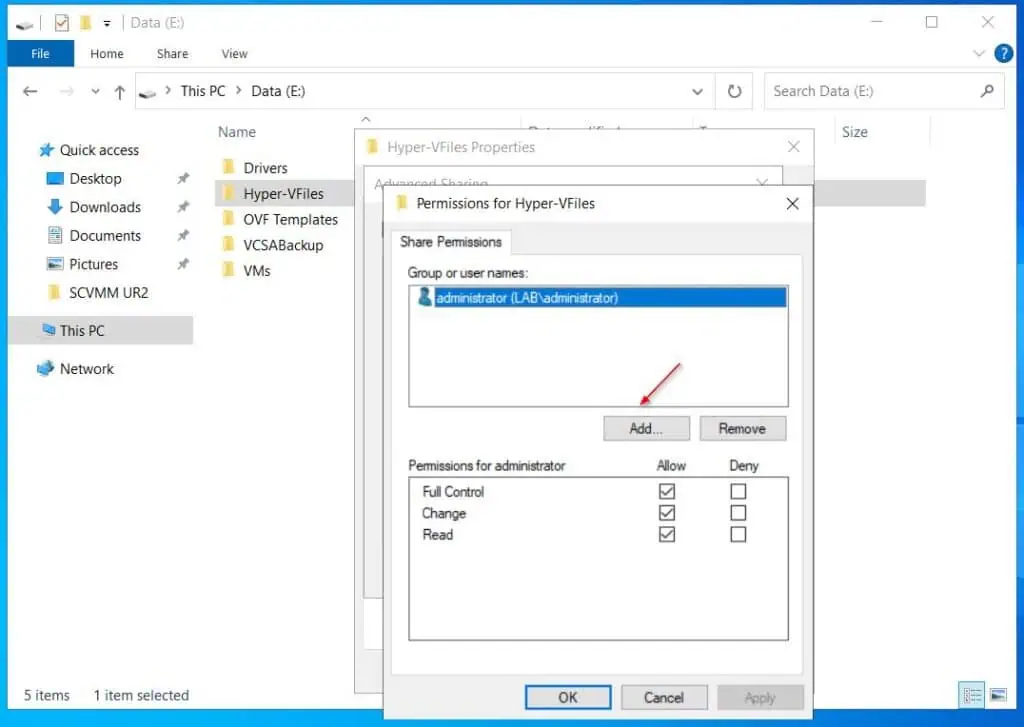Go back with the Back arrow
The image size is (1024, 727).
click(x=30, y=91)
